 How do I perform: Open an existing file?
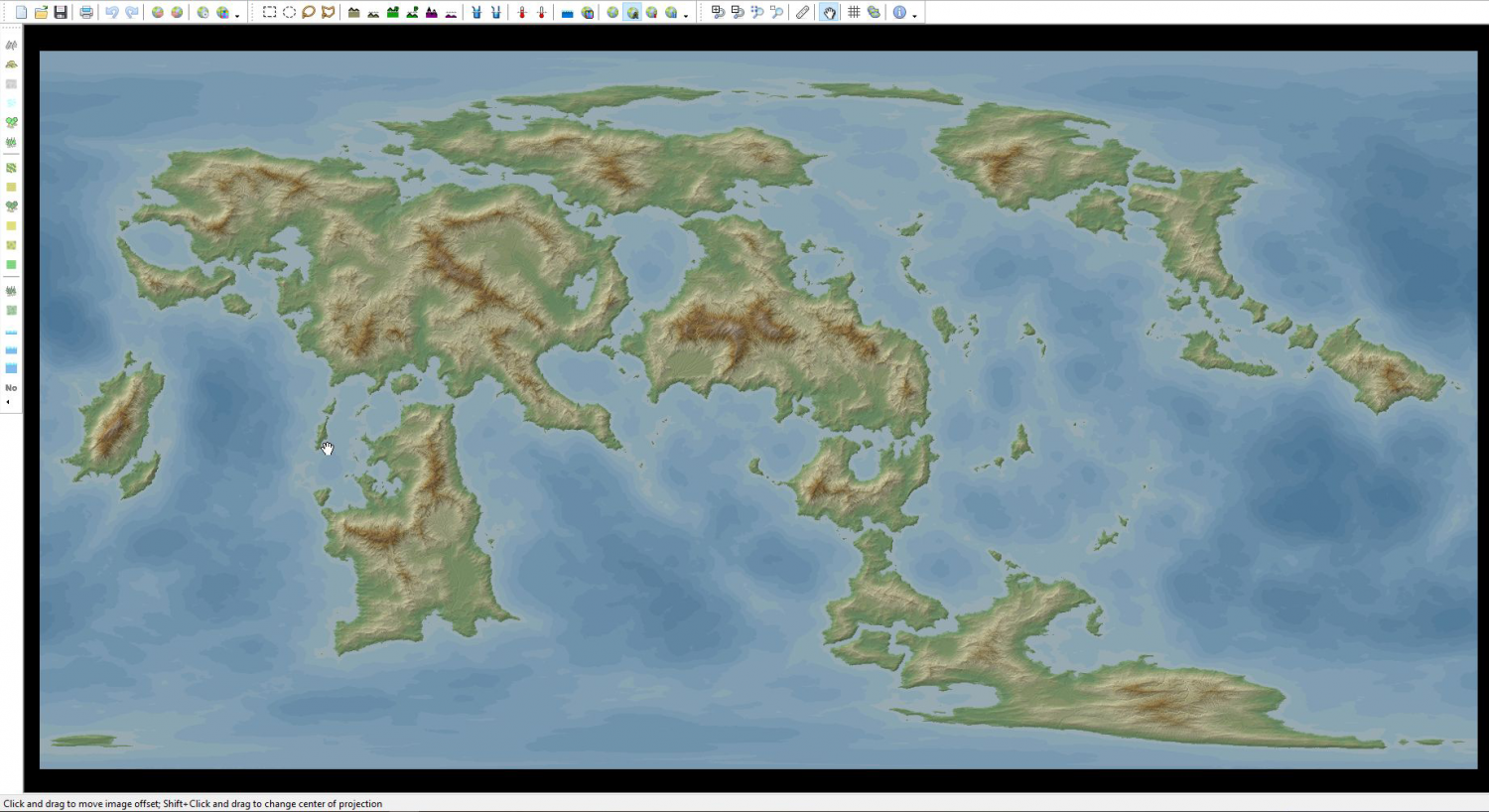click(41, 12)
